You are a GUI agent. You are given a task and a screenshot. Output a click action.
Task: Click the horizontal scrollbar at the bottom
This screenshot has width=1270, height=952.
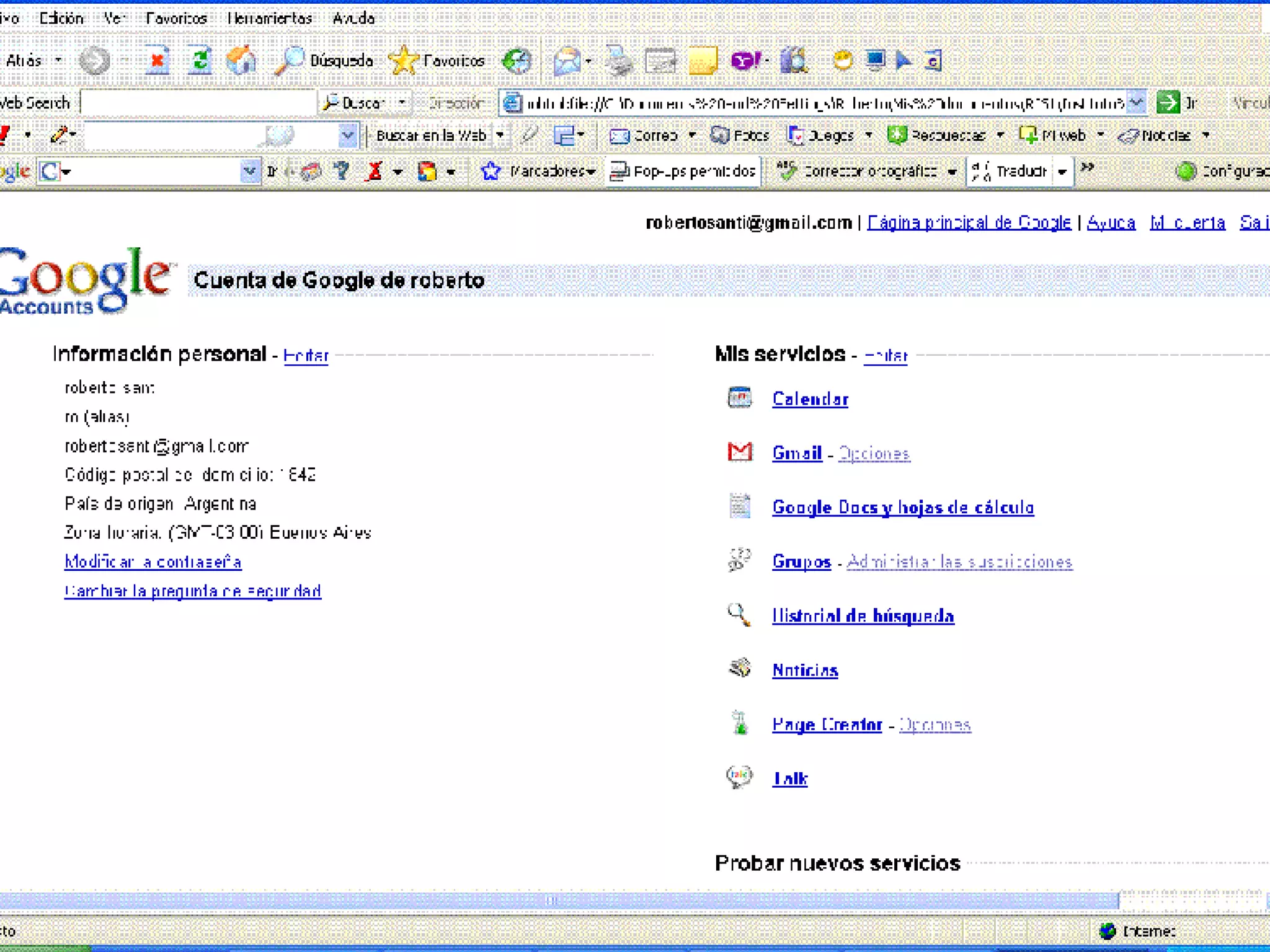[x=551, y=900]
